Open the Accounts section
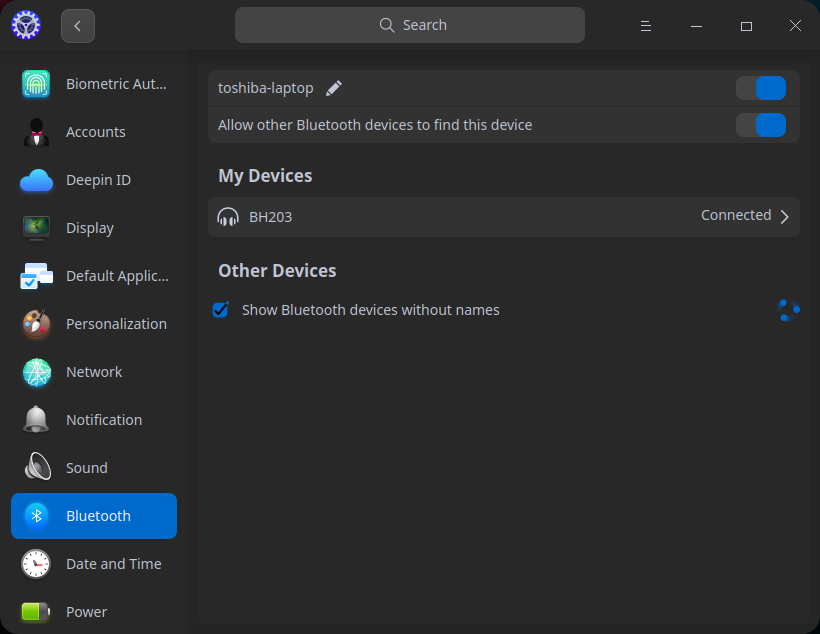This screenshot has width=820, height=634. pyautogui.click(x=95, y=132)
